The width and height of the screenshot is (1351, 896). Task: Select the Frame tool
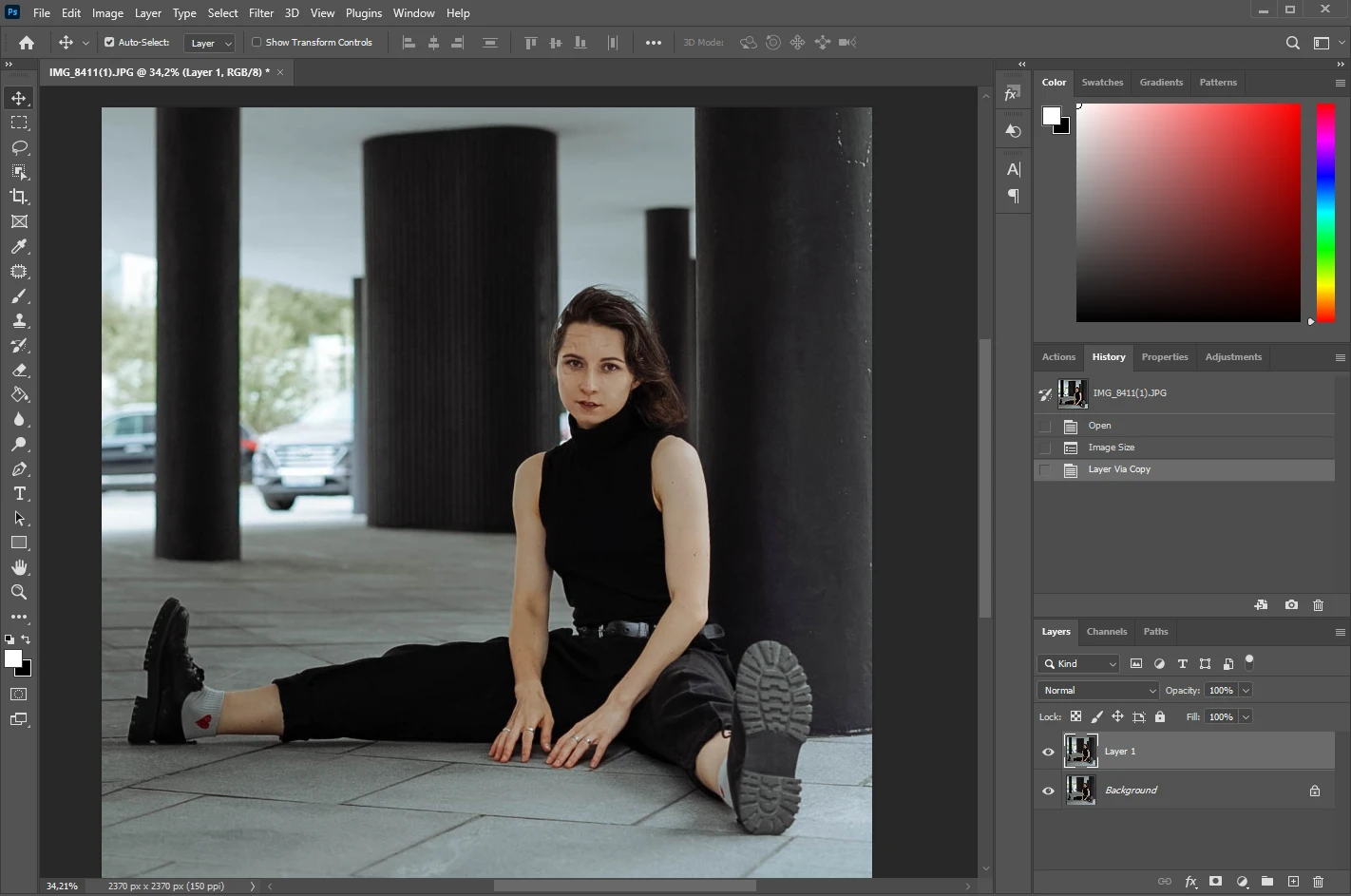pyautogui.click(x=19, y=221)
